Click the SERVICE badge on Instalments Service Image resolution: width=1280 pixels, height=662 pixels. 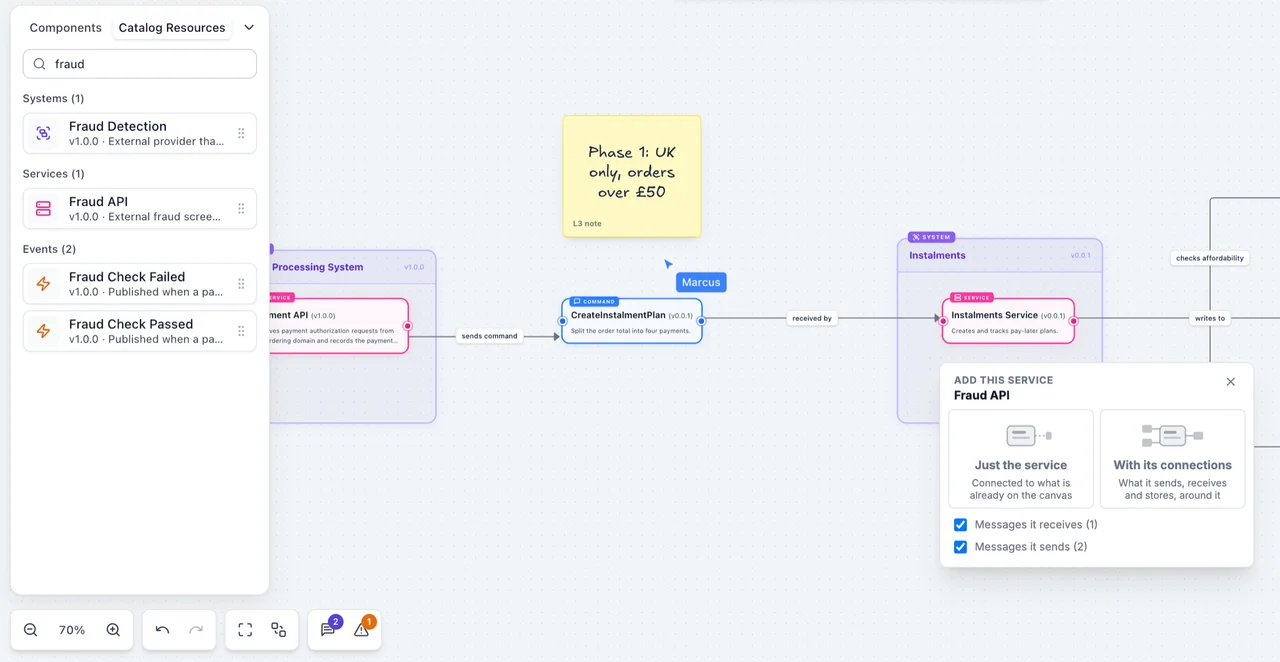971,297
